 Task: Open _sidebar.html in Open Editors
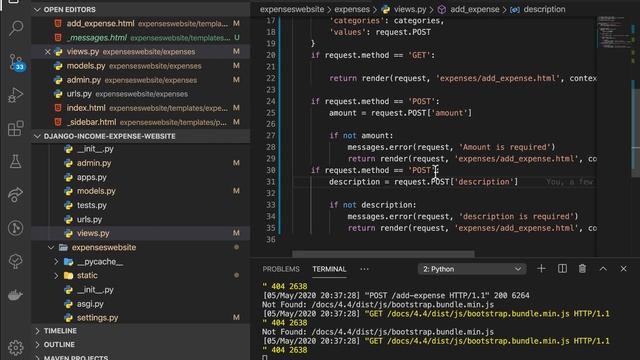click(141, 122)
